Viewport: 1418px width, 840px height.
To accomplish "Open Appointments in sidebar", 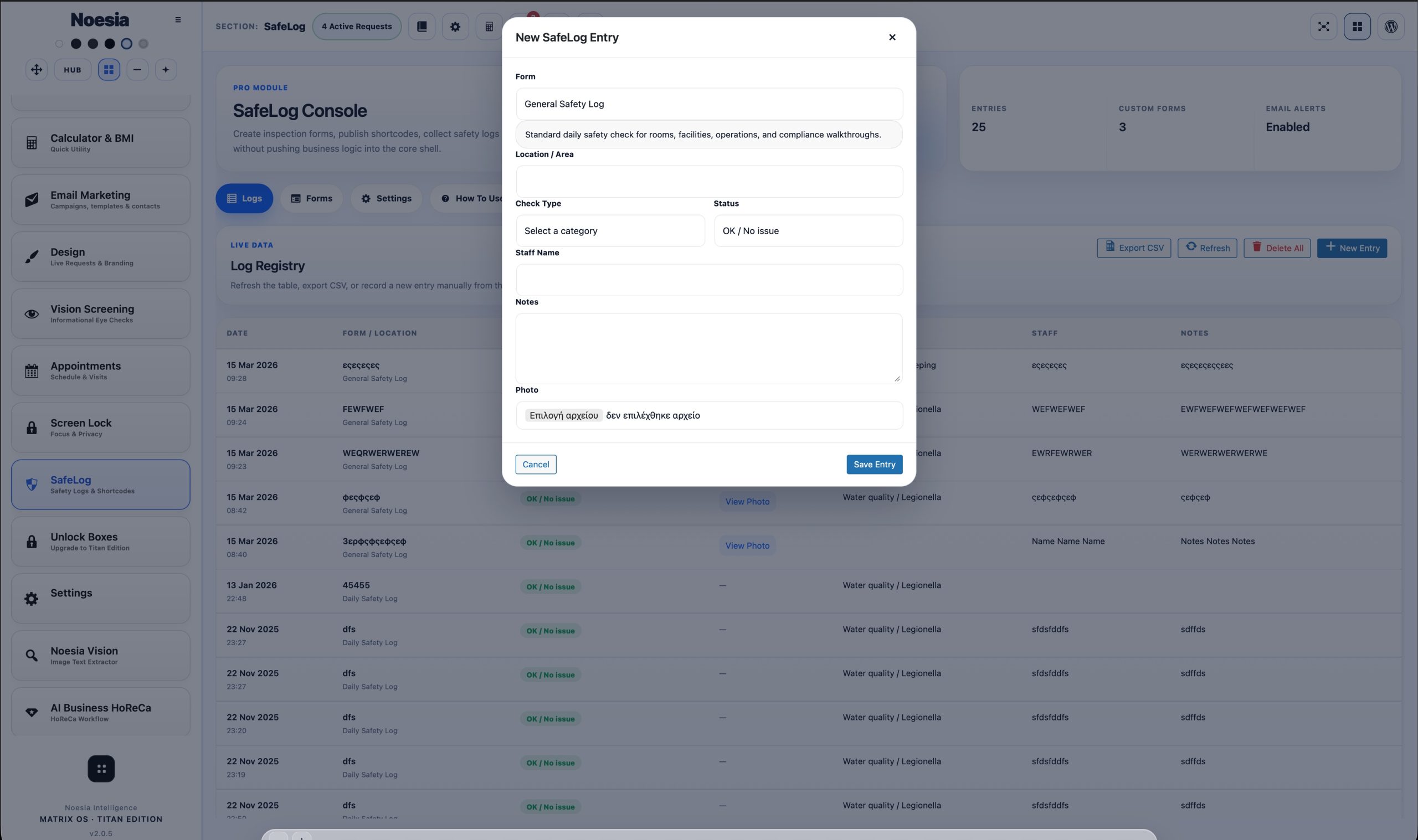I will [100, 371].
